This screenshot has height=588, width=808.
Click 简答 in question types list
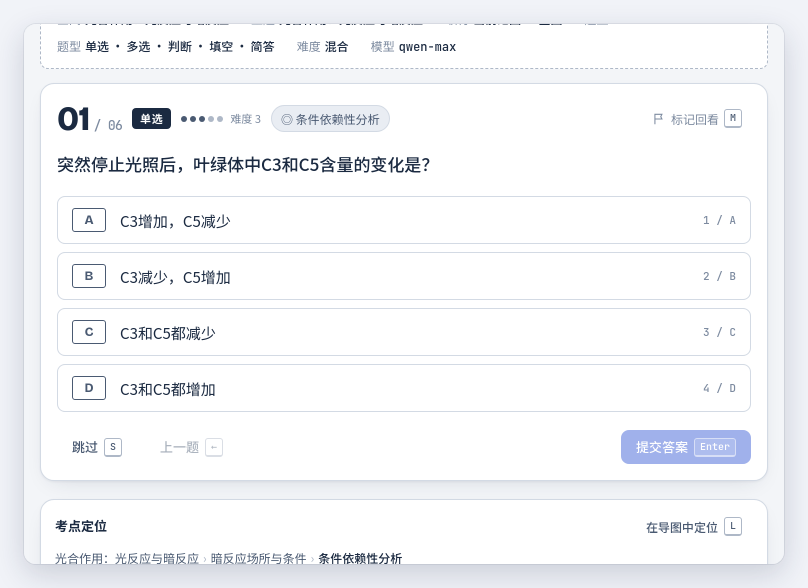pyautogui.click(x=262, y=47)
